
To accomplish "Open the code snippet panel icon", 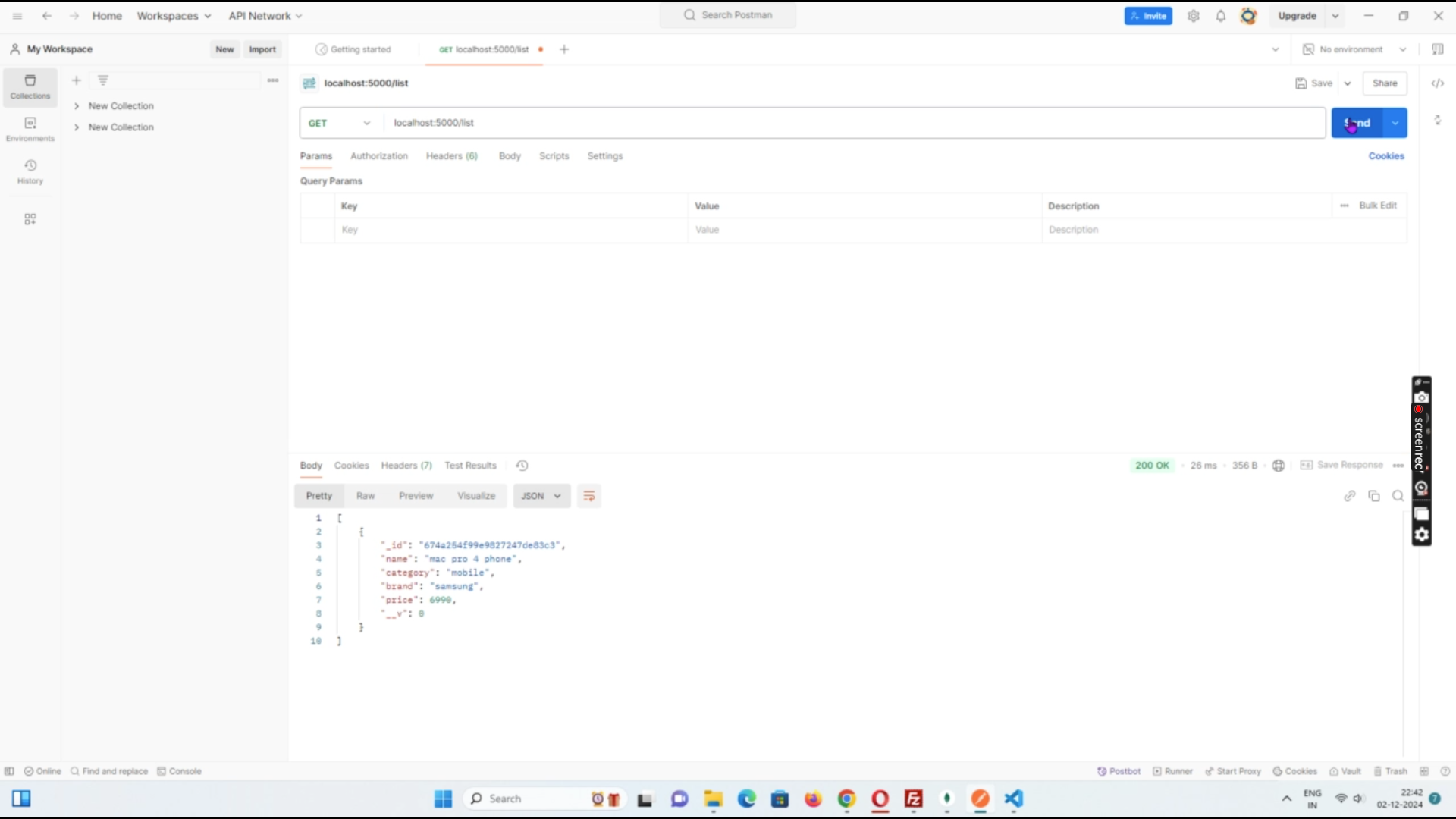I will click(x=1438, y=83).
